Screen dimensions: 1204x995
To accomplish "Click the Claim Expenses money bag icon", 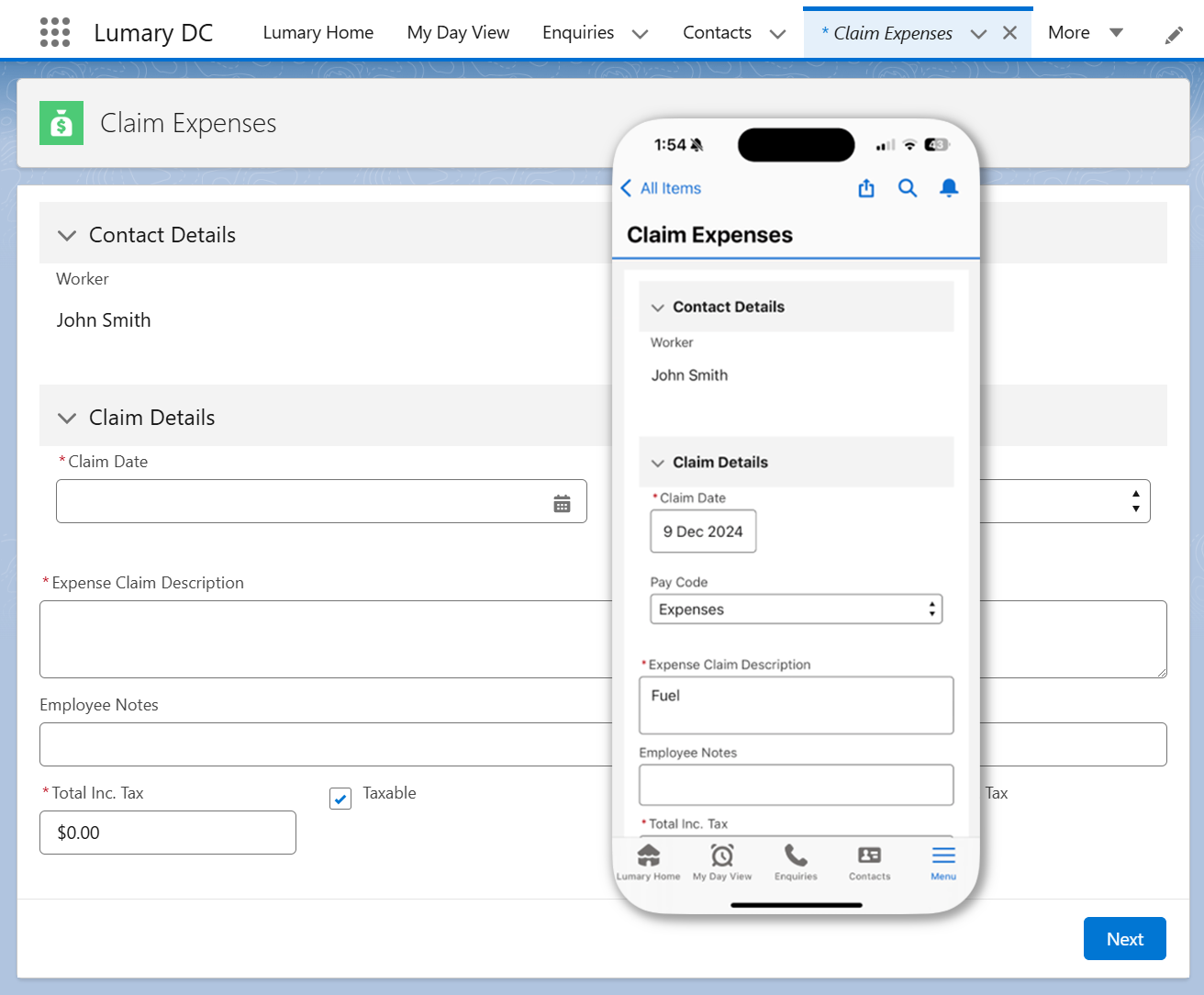I will coord(61,122).
